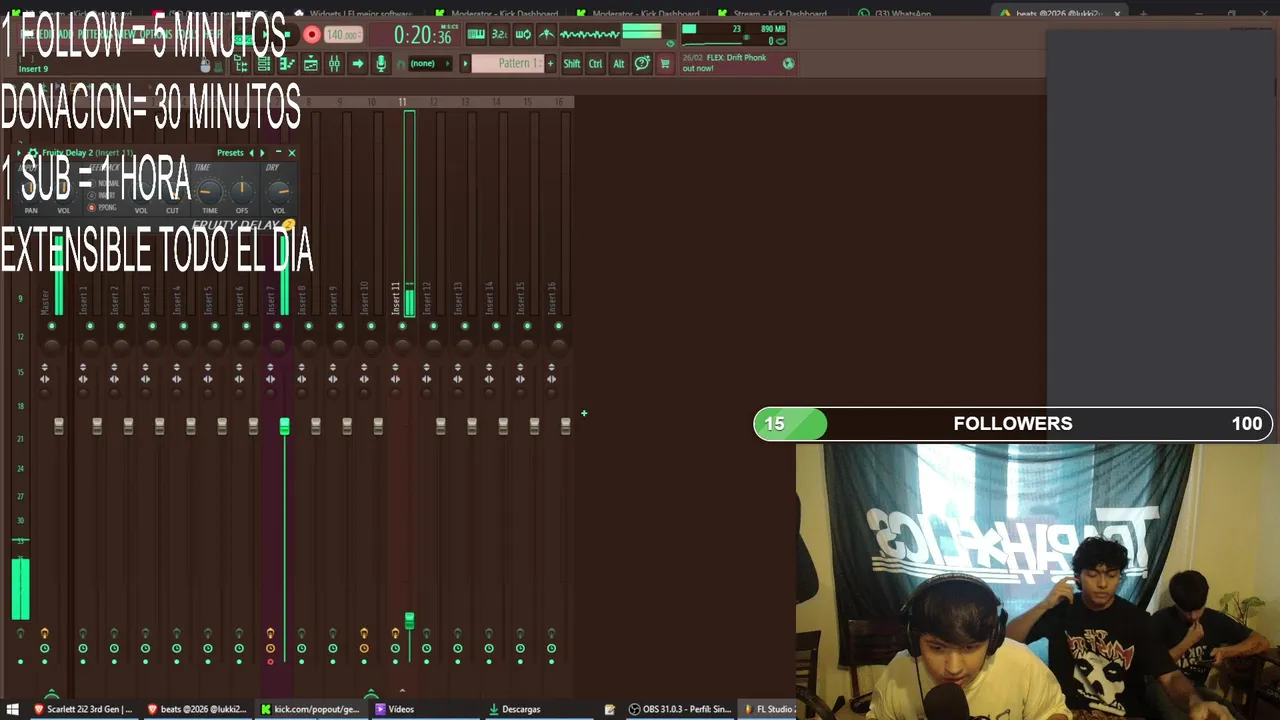Click stereo flip arrows on Insert 3
The width and height of the screenshot is (1280, 720).
click(145, 379)
